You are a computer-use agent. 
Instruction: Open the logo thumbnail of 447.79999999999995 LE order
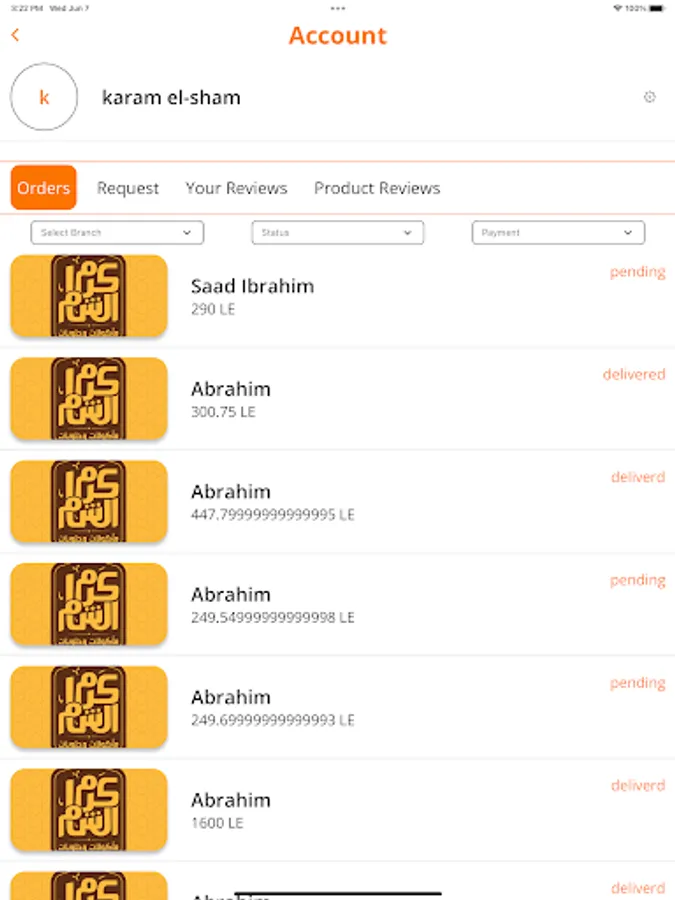click(89, 501)
